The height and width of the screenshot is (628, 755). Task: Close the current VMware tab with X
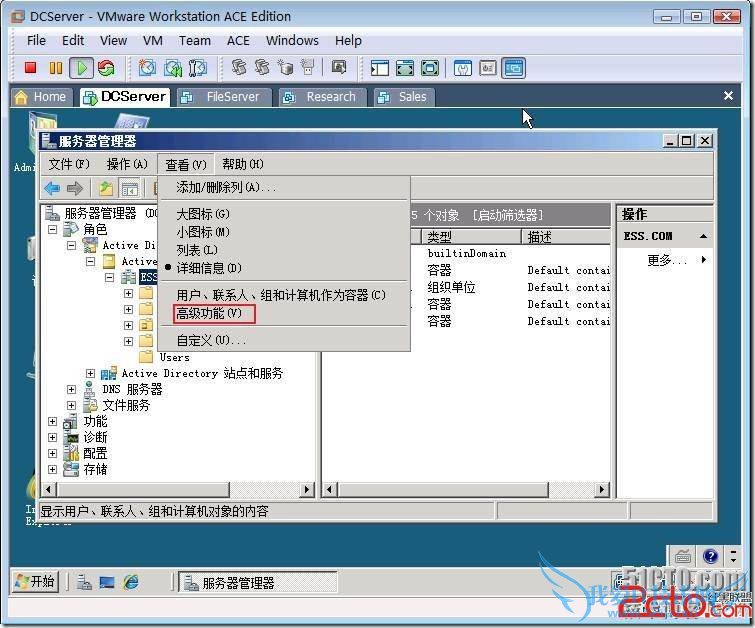729,96
